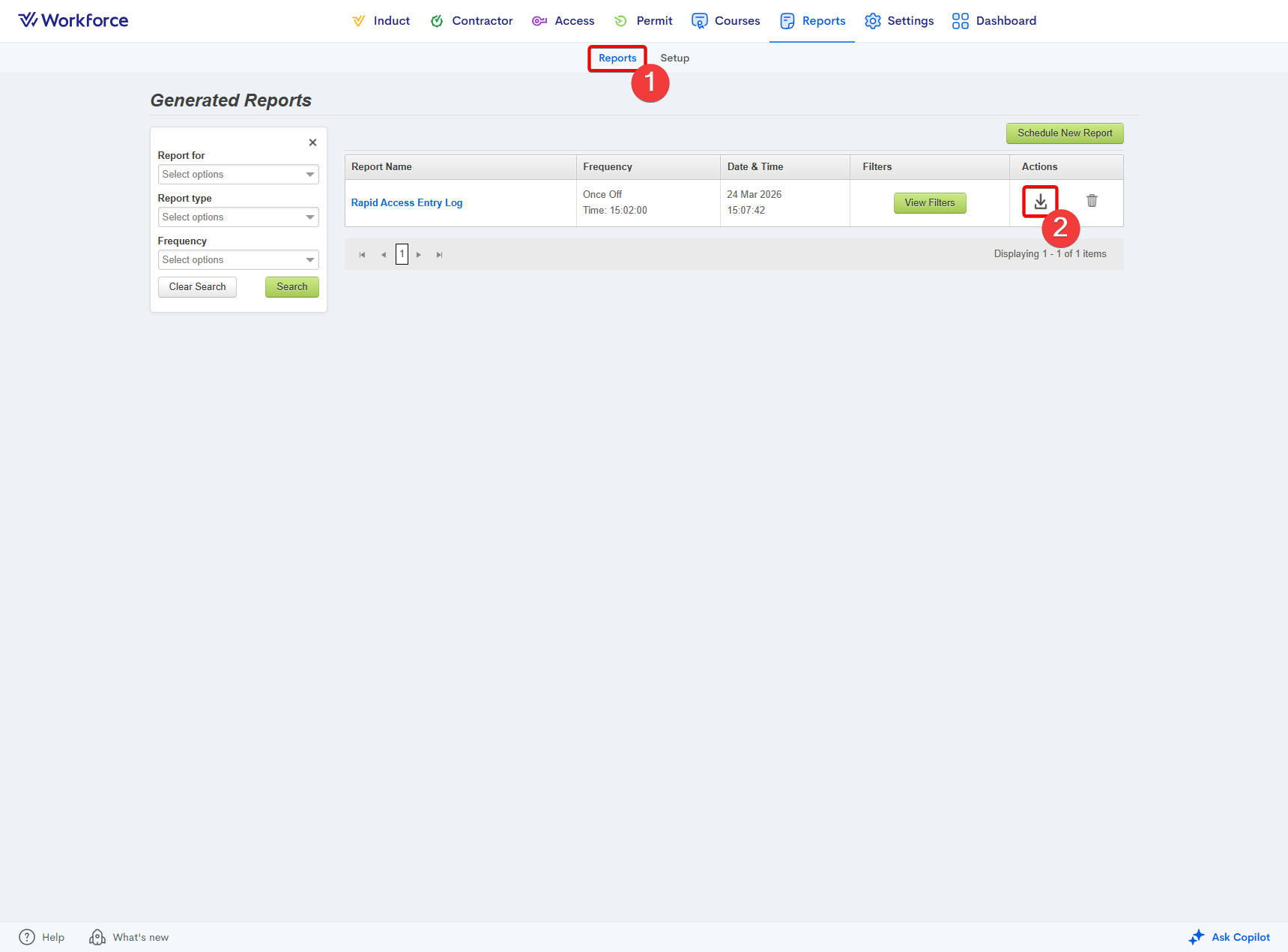Jump to last page of results
Image resolution: width=1288 pixels, height=952 pixels.
point(440,255)
